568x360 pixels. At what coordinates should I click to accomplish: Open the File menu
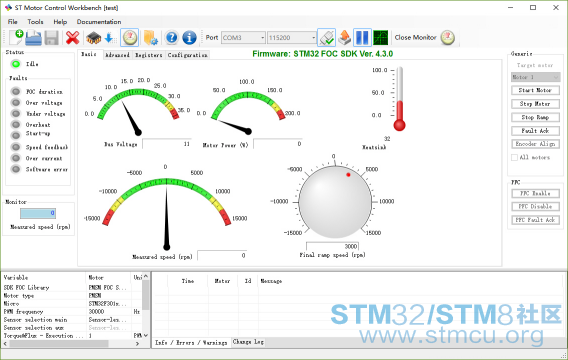coord(13,22)
